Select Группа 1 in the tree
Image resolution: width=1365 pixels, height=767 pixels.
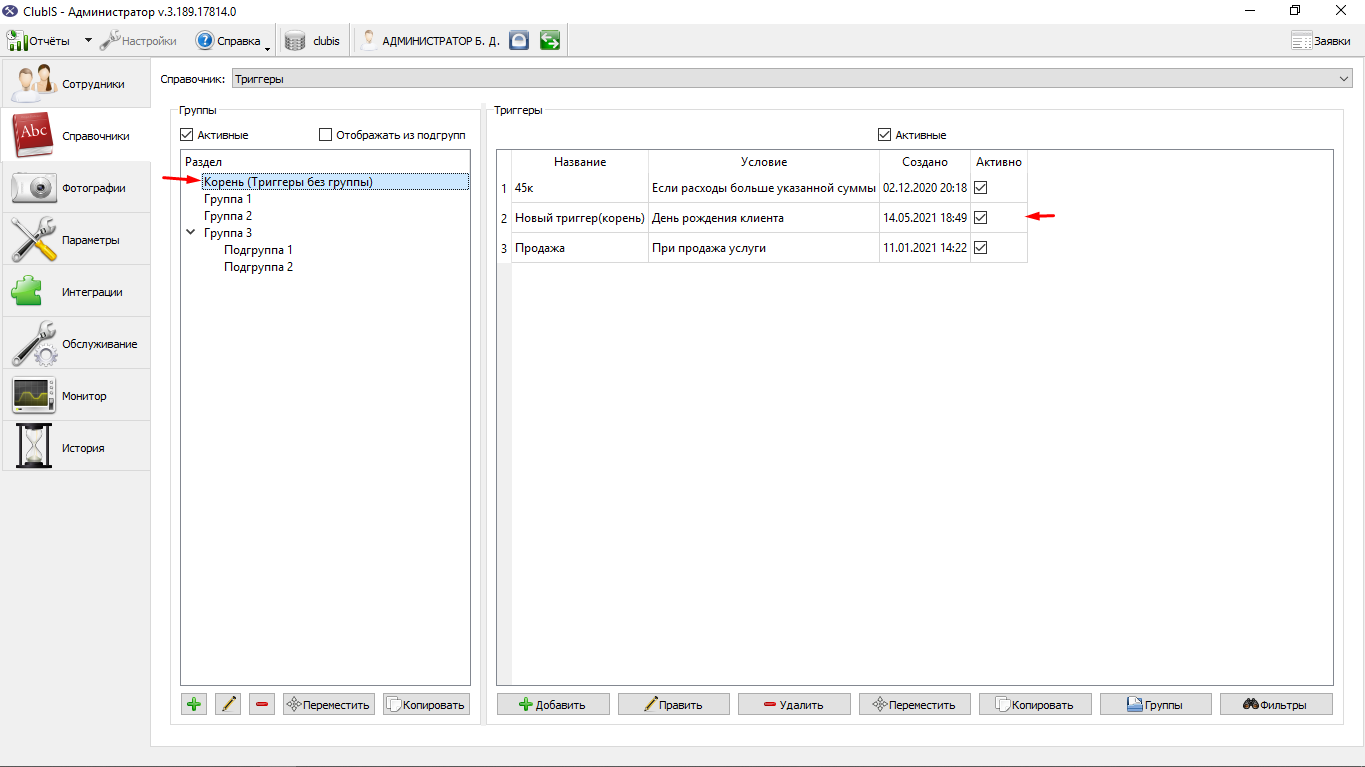228,199
